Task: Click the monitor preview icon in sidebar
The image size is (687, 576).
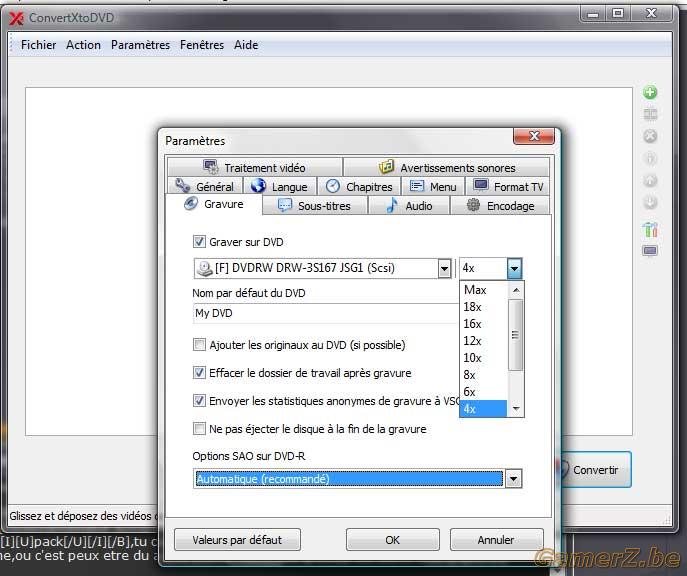Action: 650,251
